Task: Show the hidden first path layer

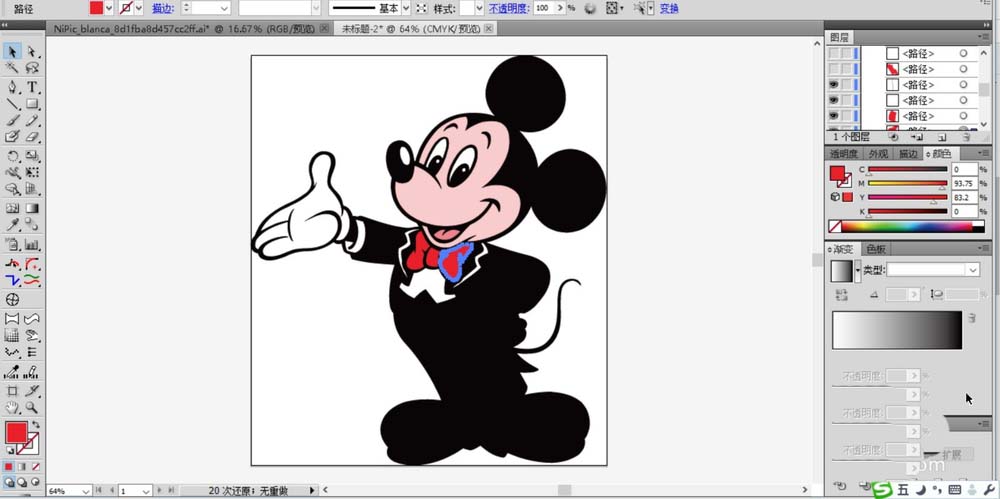Action: click(834, 54)
